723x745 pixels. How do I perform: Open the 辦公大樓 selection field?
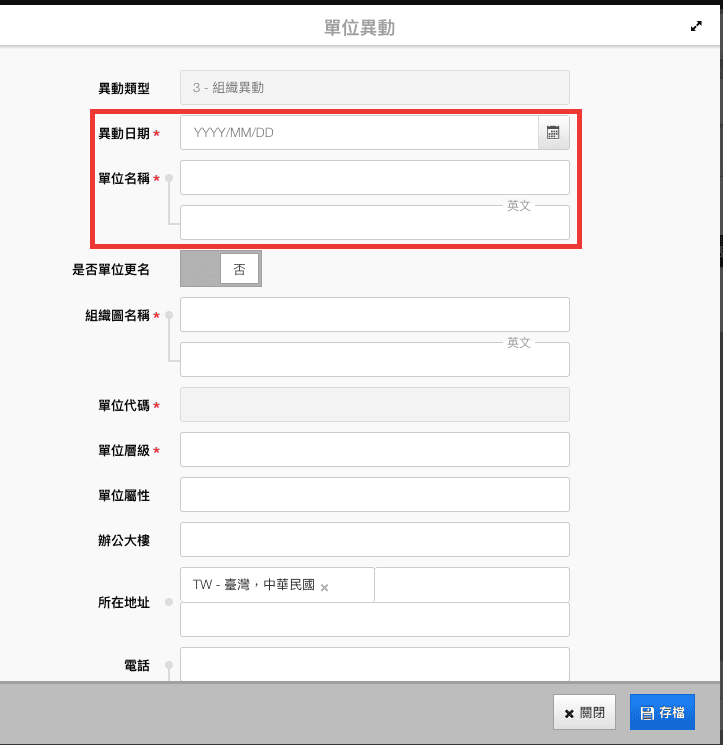[x=374, y=539]
